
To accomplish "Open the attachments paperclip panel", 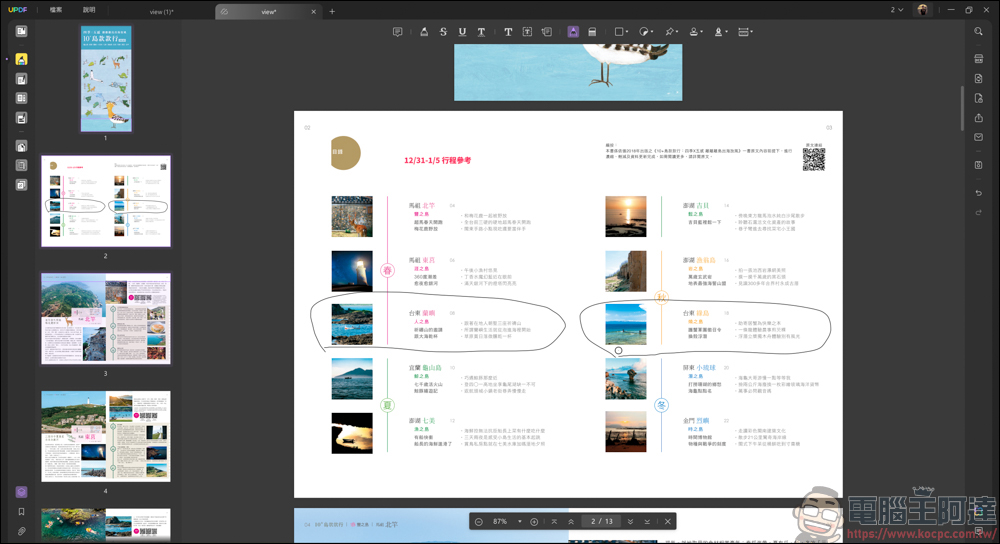I will tap(21, 531).
